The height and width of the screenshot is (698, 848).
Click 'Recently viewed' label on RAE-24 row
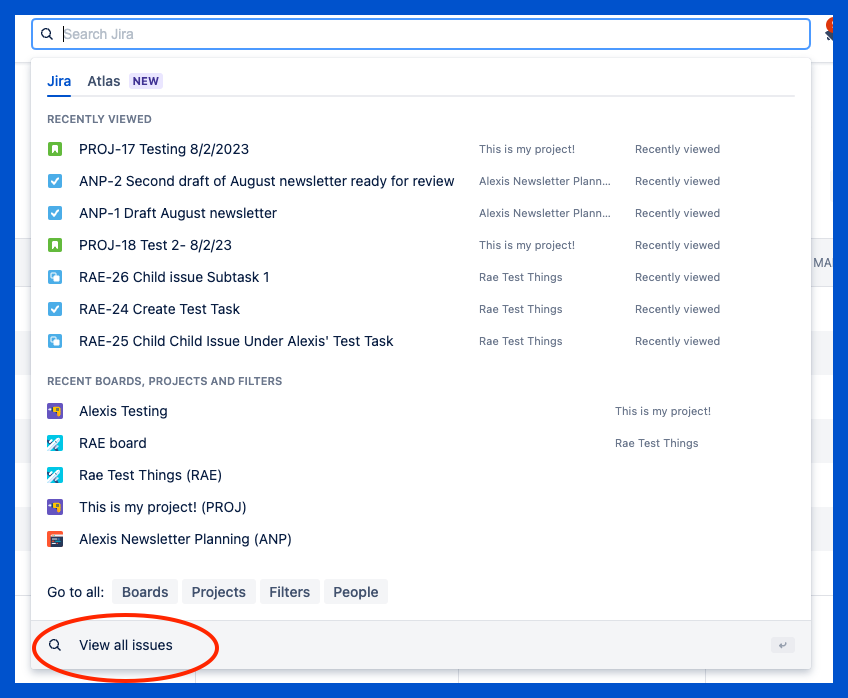[677, 309]
